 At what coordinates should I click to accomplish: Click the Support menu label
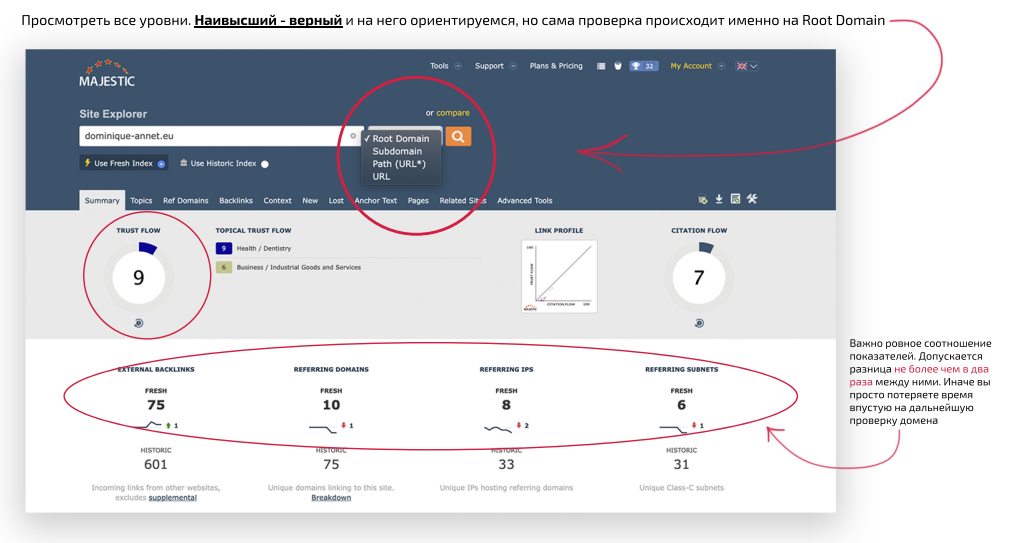coord(489,66)
